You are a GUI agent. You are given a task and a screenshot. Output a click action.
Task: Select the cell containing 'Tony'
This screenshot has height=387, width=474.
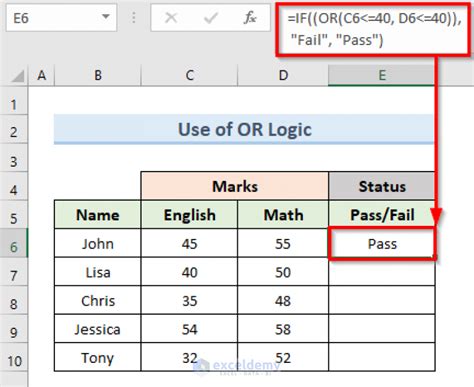[98, 357]
